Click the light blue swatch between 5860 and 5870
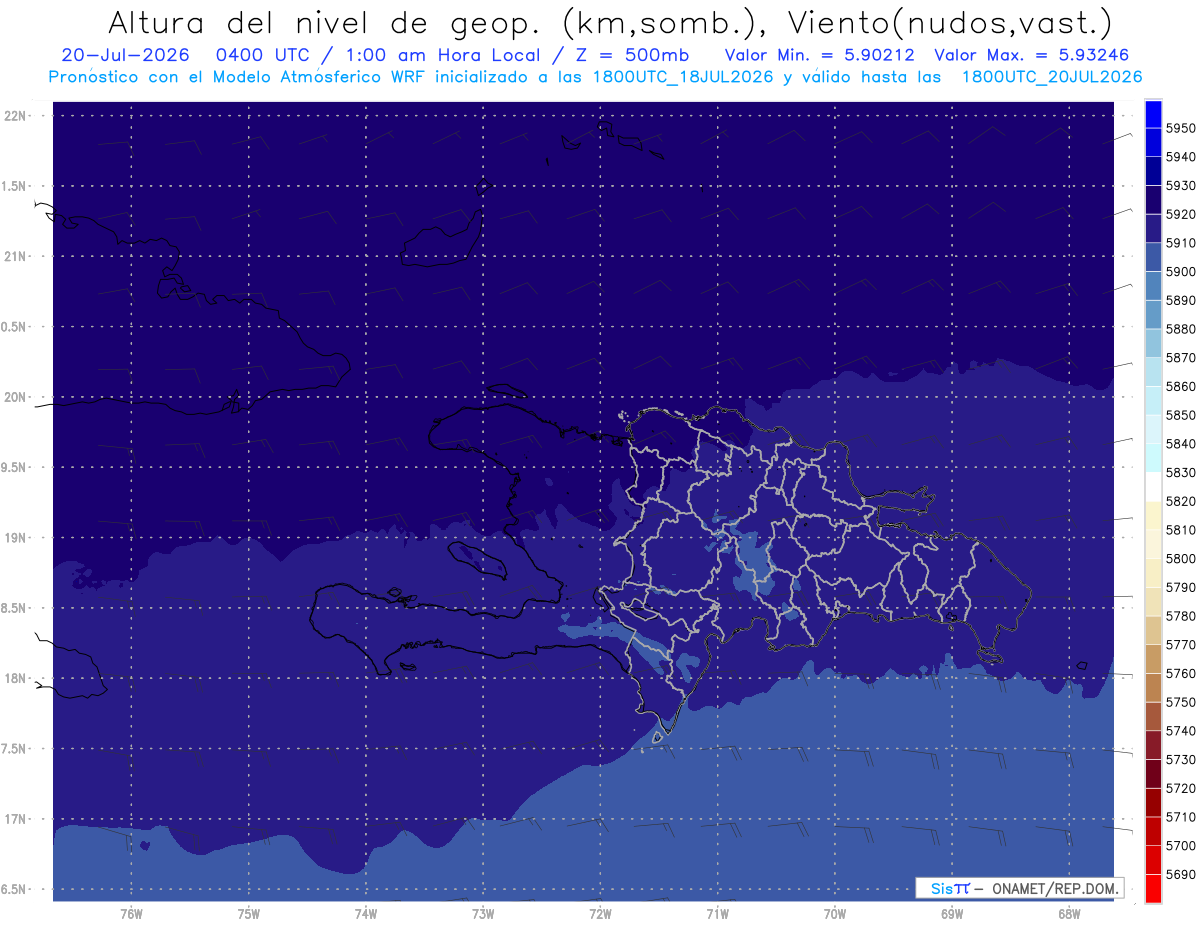The width and height of the screenshot is (1200, 927). (1153, 372)
